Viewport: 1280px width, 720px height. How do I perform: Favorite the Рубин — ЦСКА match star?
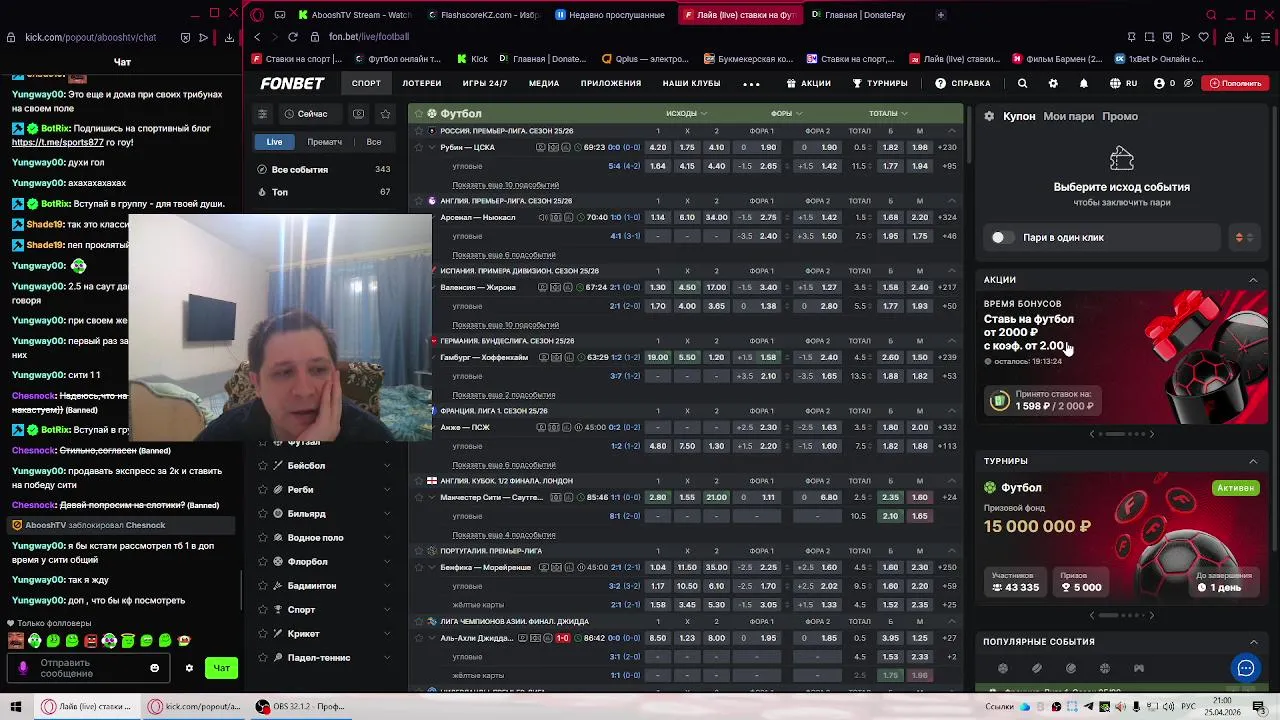coord(419,147)
